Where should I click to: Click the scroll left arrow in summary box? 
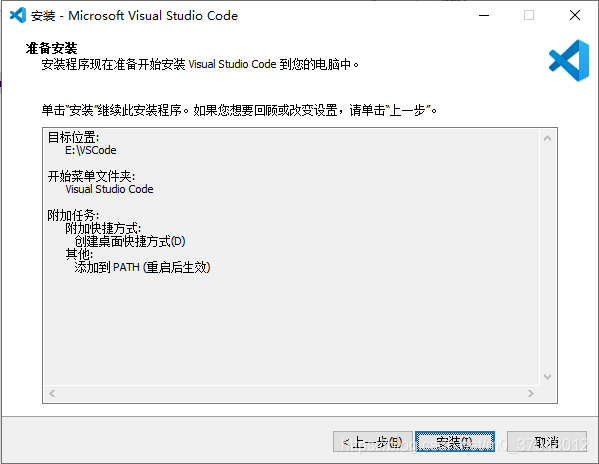[x=52, y=393]
